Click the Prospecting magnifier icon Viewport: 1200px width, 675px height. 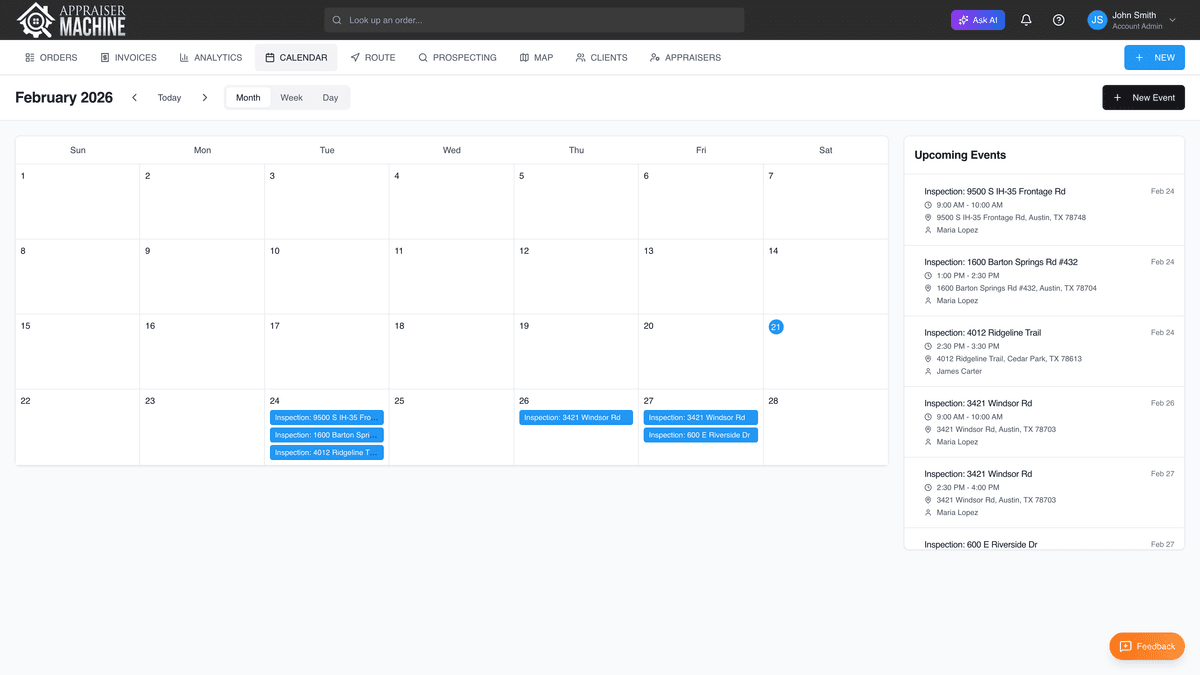[424, 57]
